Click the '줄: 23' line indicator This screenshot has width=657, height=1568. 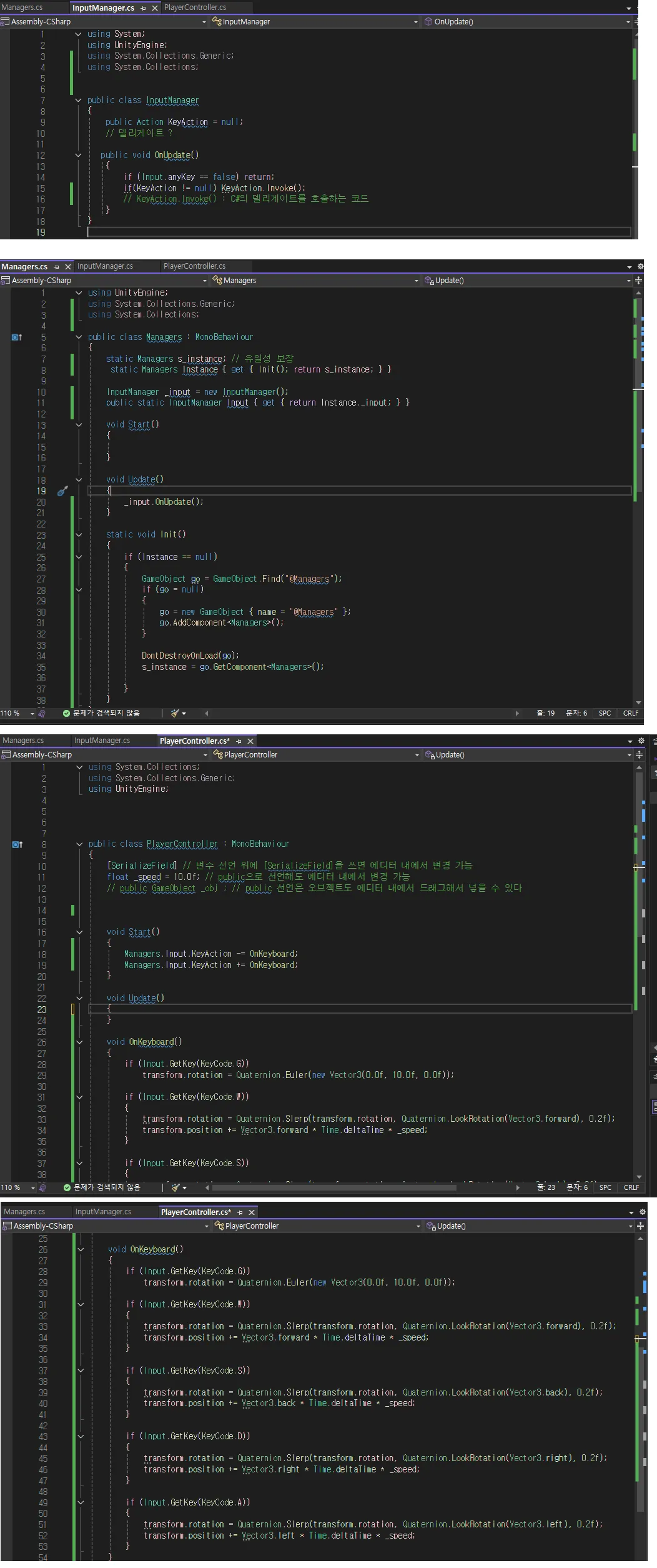pos(546,1187)
